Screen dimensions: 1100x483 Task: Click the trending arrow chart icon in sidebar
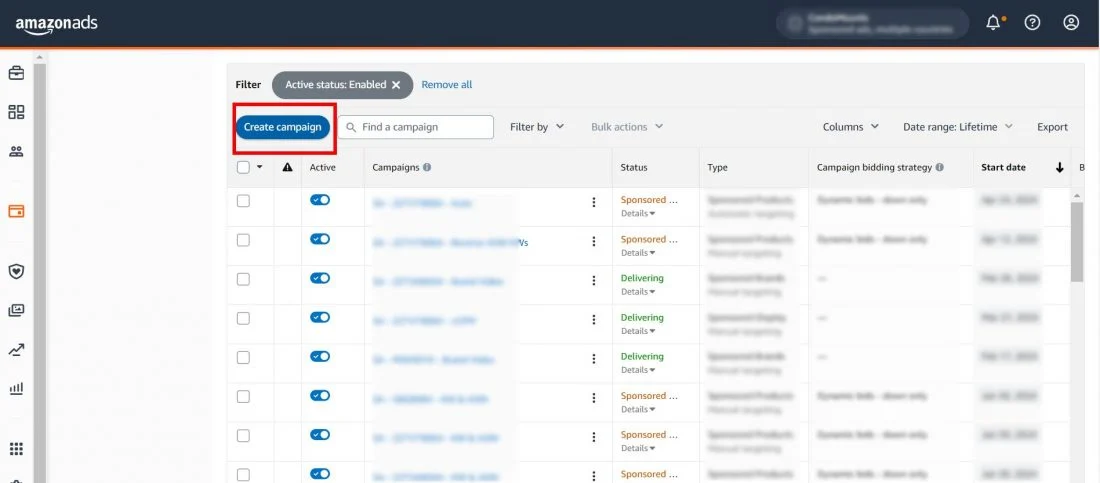(x=16, y=350)
